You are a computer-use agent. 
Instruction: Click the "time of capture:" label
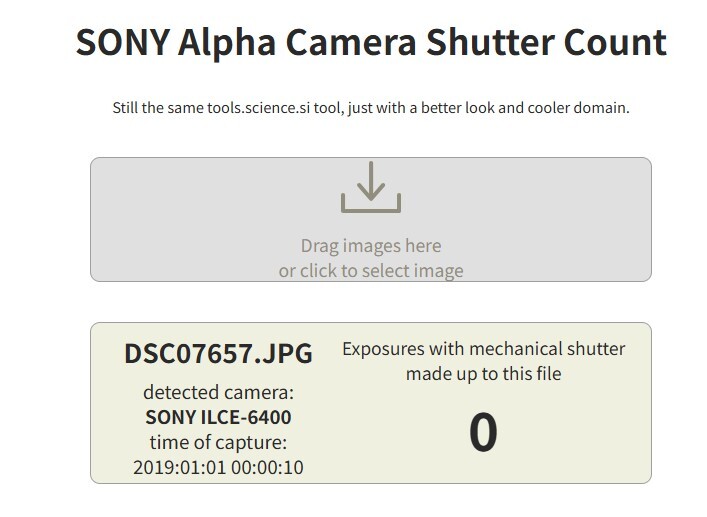point(218,442)
